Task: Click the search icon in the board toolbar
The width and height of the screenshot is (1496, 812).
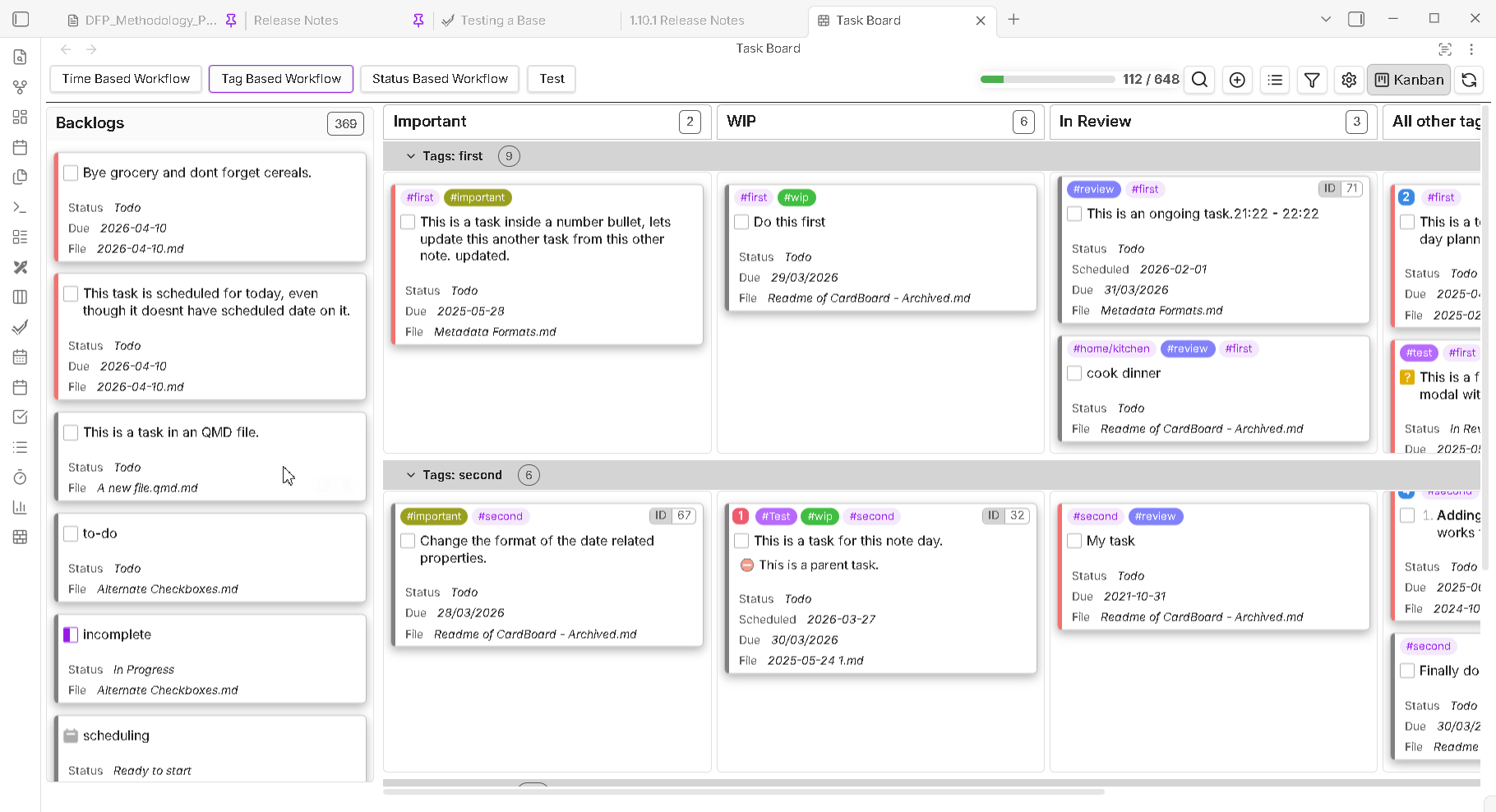Action: pos(1199,80)
